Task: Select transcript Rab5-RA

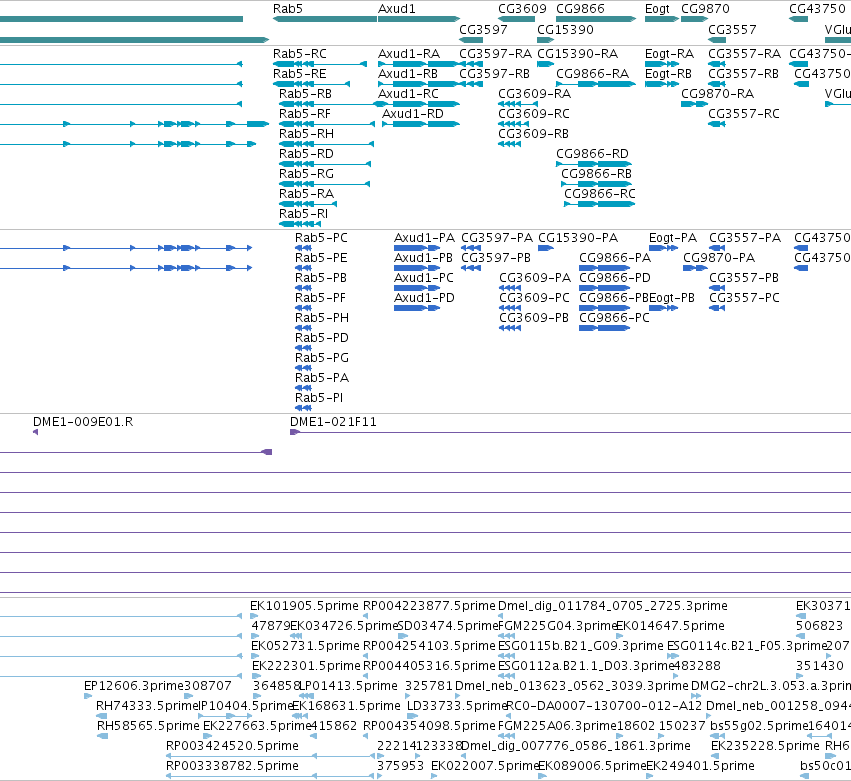Action: [x=306, y=194]
